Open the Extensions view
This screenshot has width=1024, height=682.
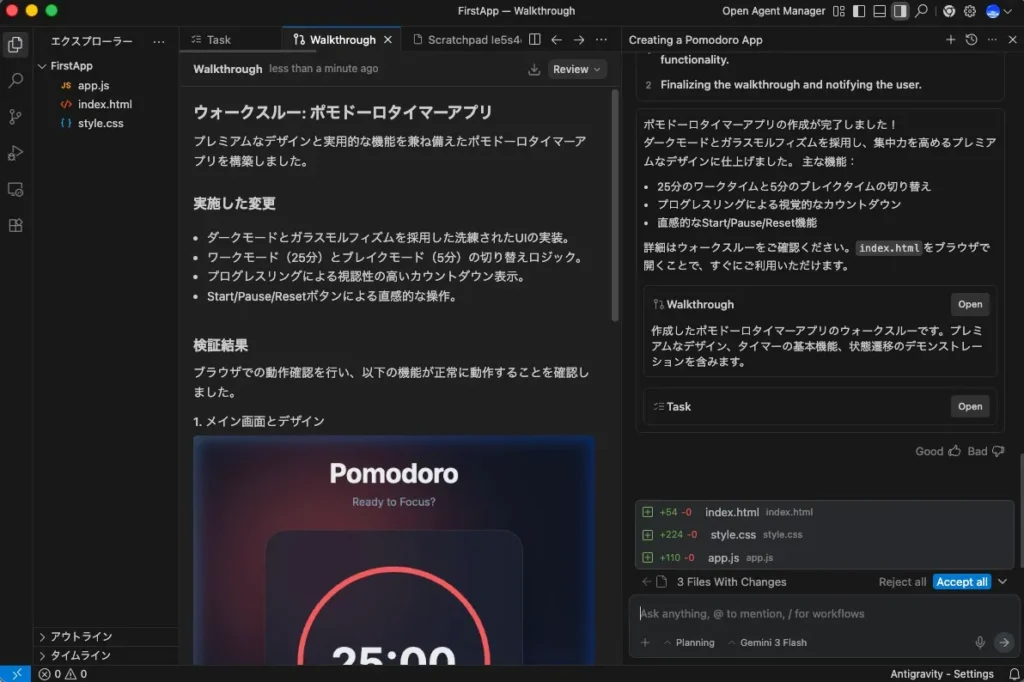[15, 225]
